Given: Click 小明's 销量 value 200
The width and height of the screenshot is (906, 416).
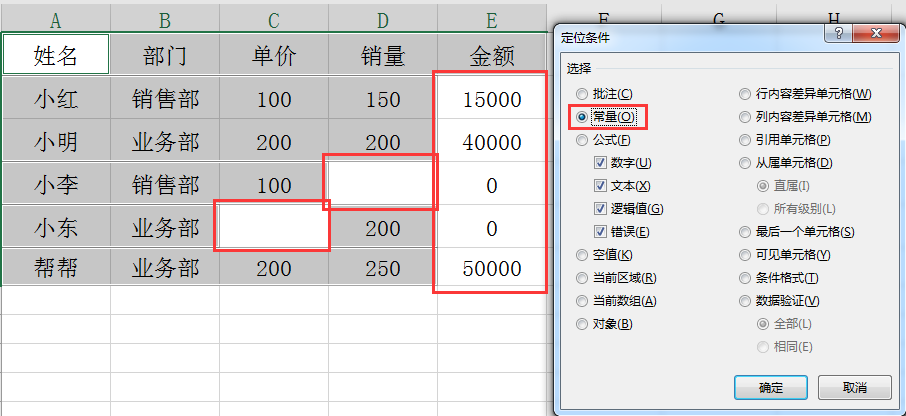Looking at the screenshot, I should tap(383, 141).
